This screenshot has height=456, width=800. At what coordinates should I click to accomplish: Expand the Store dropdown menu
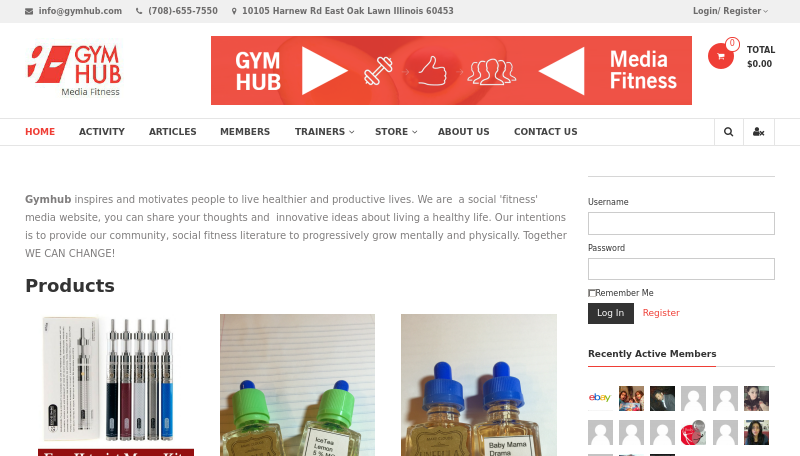[x=396, y=132]
